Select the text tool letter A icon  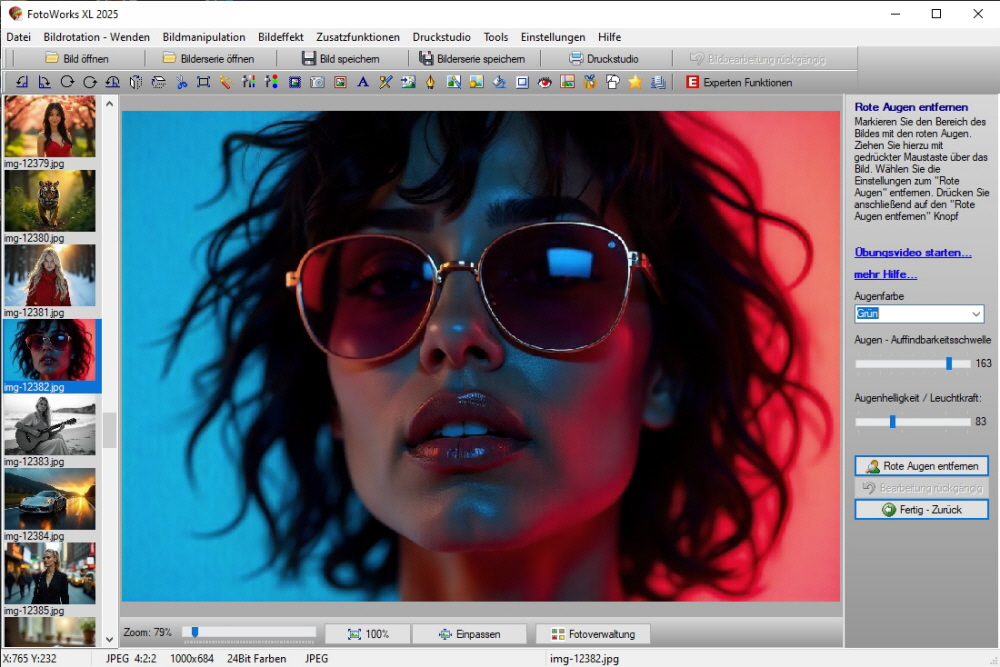pos(363,82)
